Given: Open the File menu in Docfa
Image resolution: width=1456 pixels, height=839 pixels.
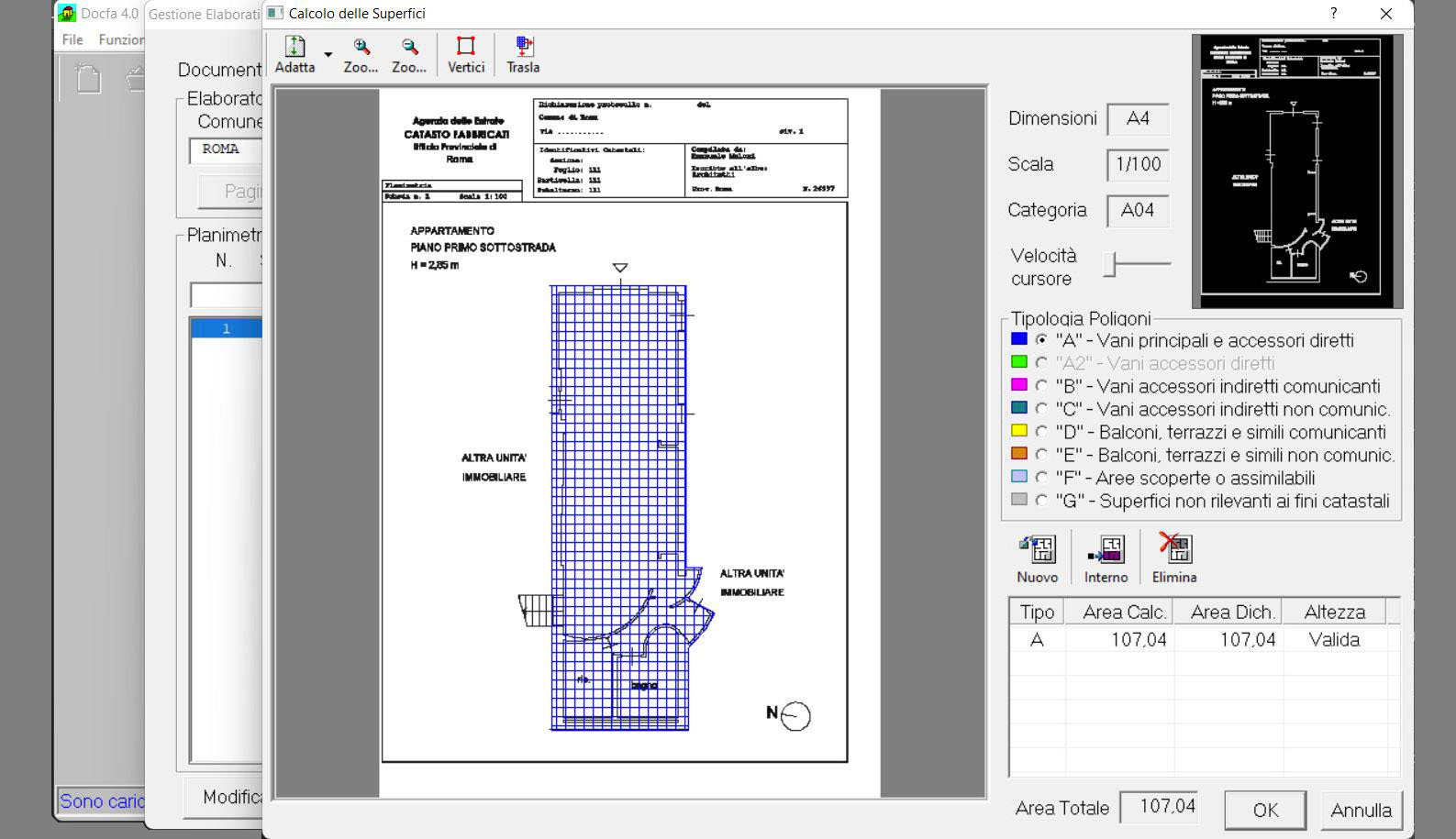Looking at the screenshot, I should (72, 39).
